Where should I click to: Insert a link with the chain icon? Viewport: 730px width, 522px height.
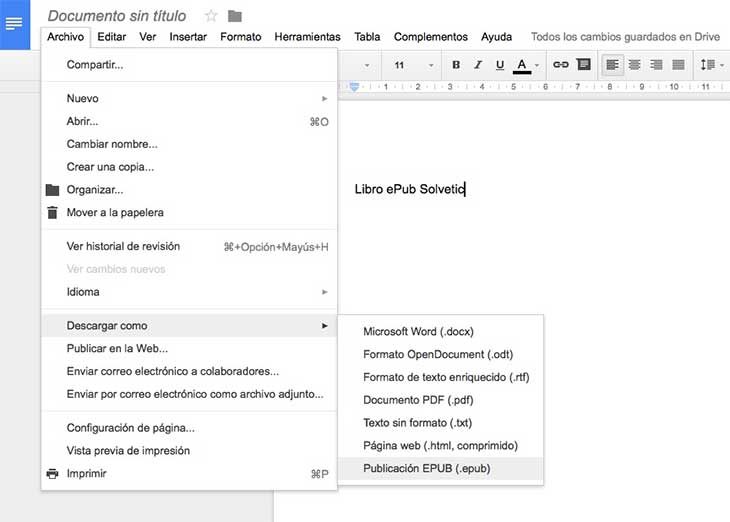(x=561, y=65)
